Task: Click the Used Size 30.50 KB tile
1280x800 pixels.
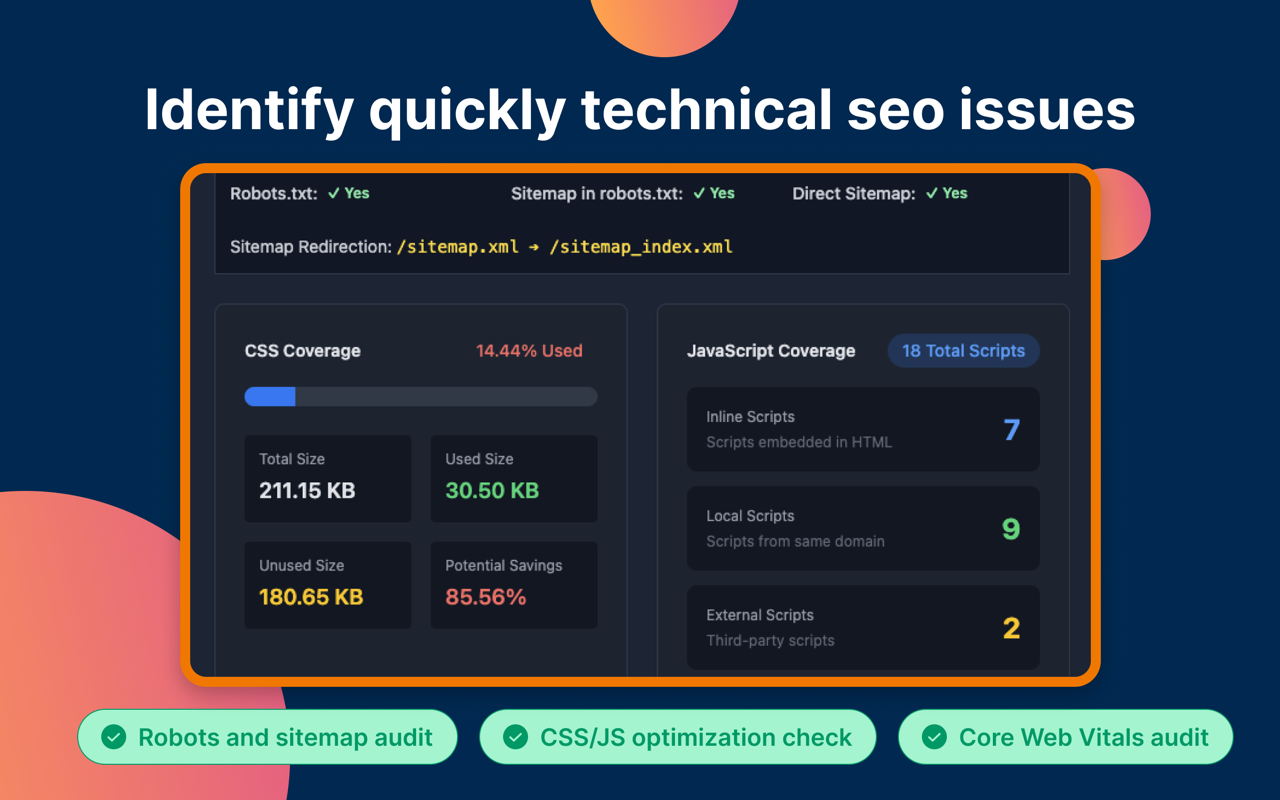Action: [514, 478]
